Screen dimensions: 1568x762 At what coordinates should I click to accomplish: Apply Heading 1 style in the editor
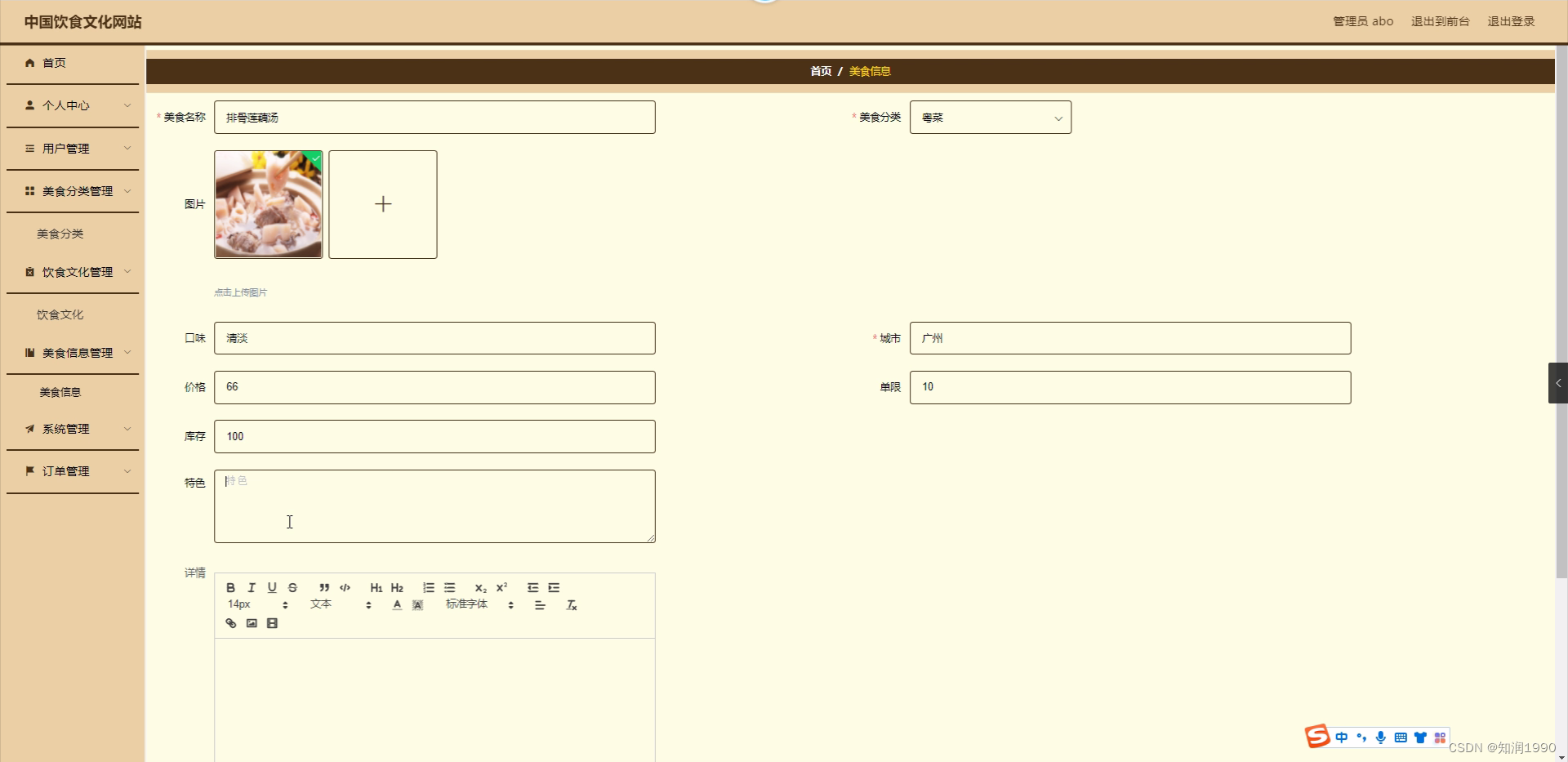[x=376, y=587]
